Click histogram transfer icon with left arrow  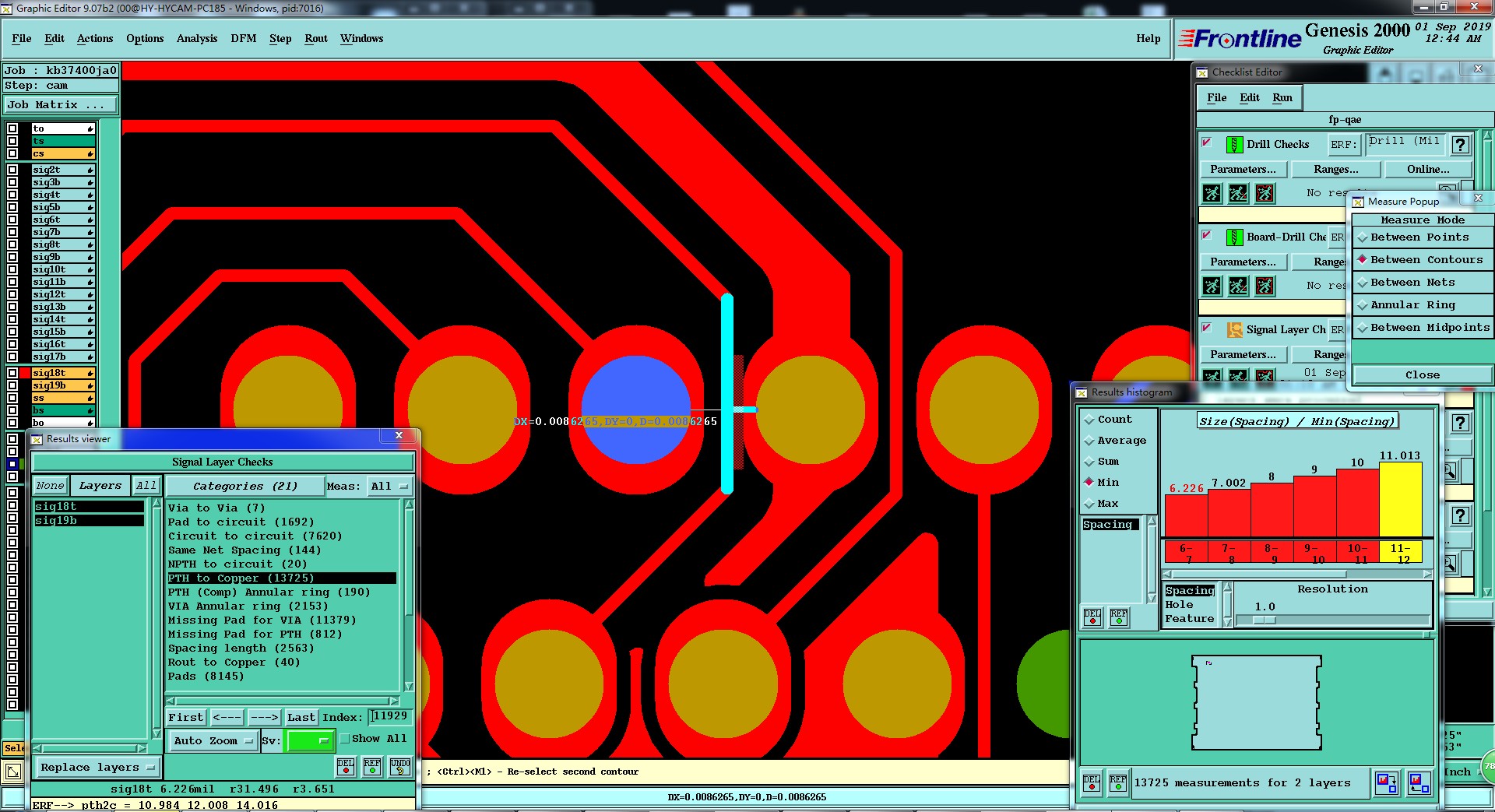click(1419, 782)
